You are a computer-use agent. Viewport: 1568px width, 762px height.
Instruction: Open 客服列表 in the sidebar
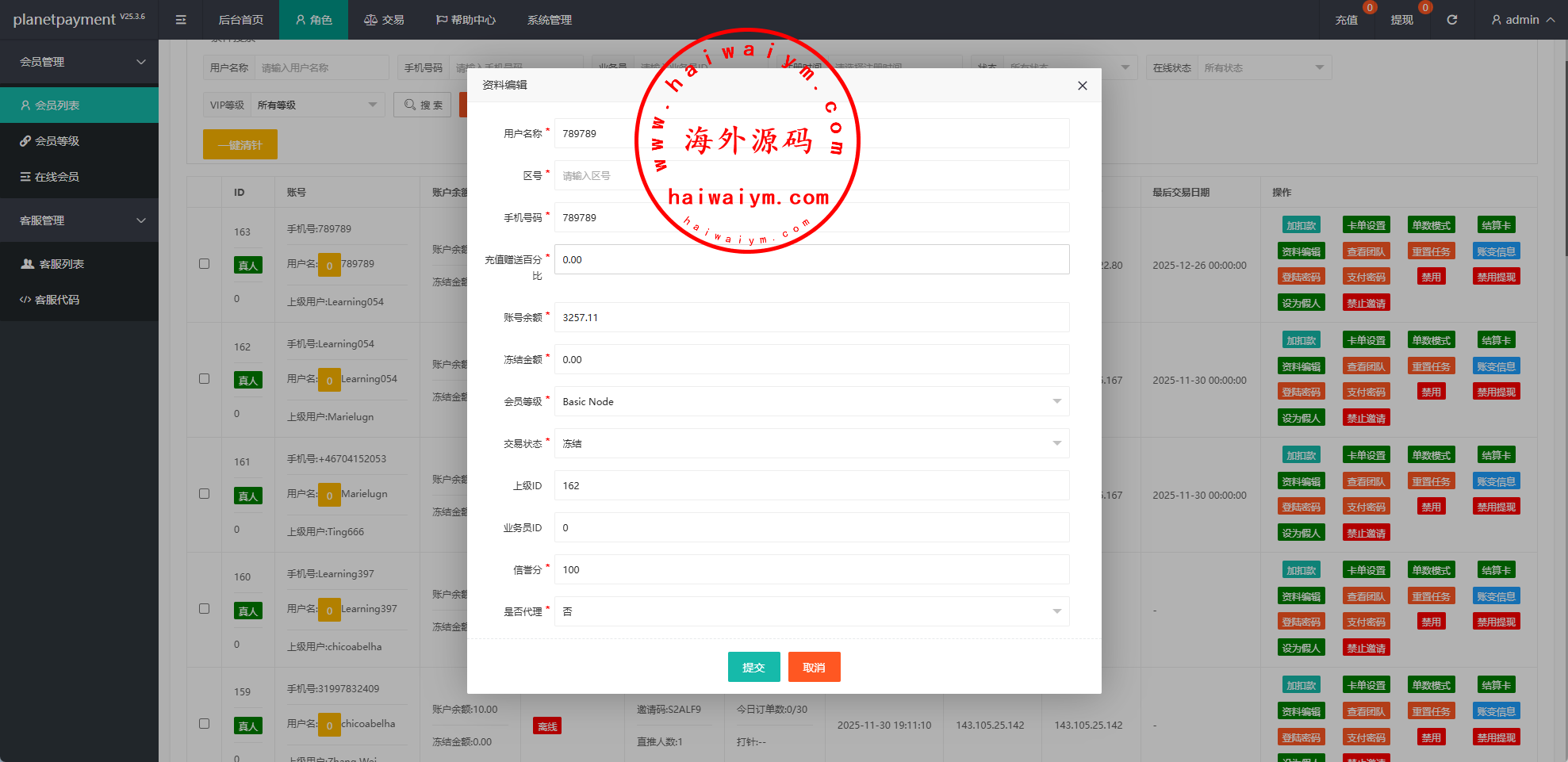click(x=61, y=264)
